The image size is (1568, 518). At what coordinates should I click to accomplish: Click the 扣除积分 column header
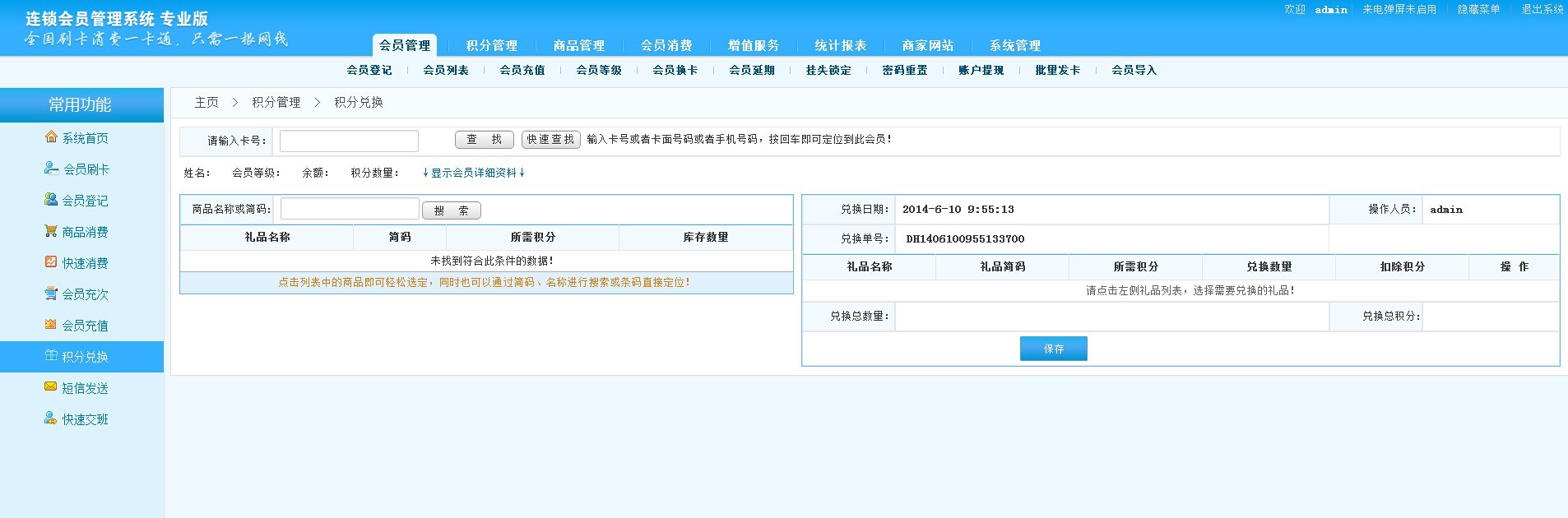(1403, 266)
